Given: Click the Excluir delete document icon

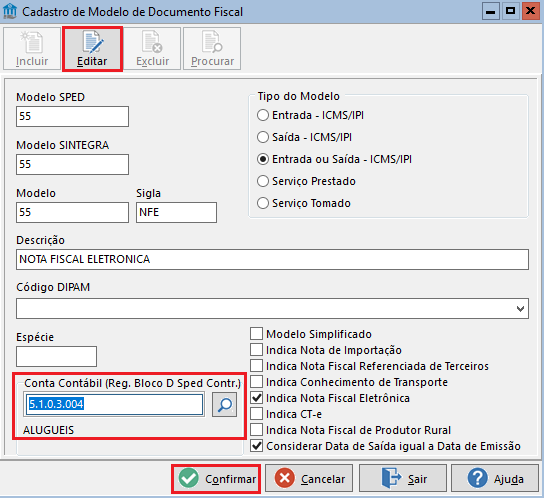Looking at the screenshot, I should point(152,49).
